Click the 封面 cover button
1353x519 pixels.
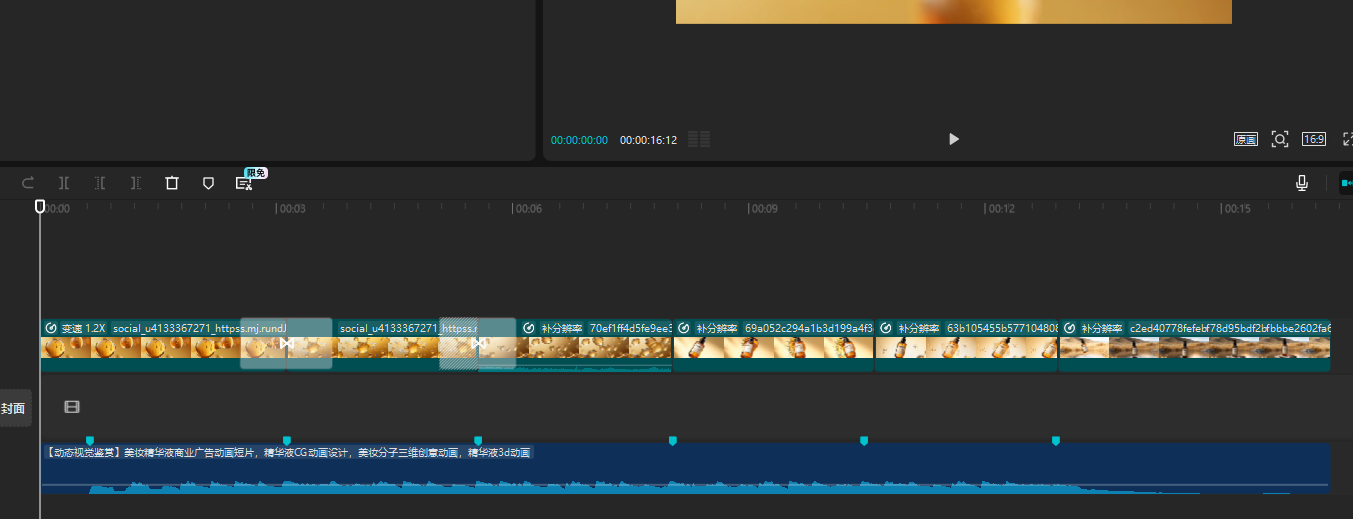tap(14, 408)
